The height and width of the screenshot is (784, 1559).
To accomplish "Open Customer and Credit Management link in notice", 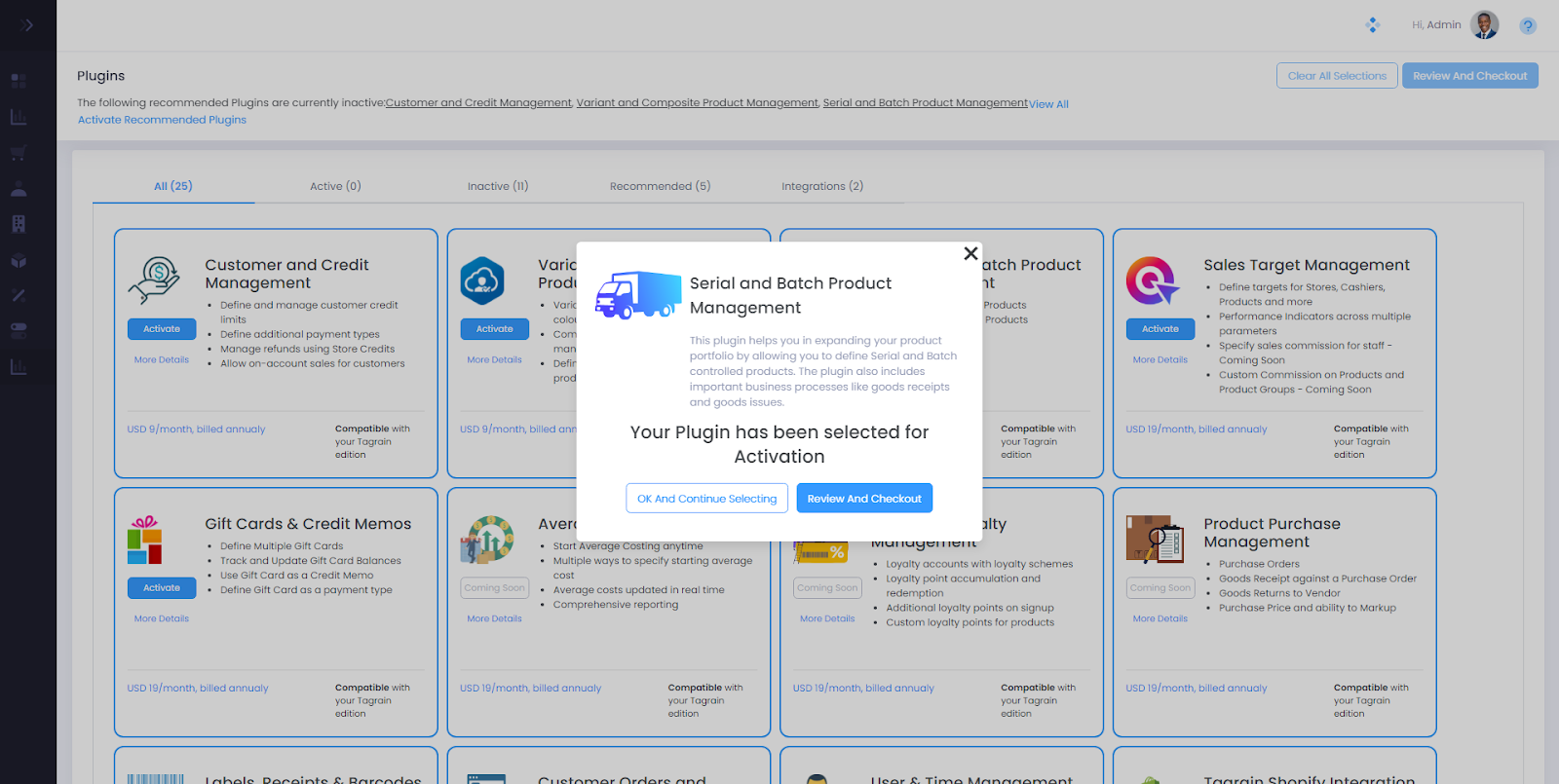I will 478,102.
